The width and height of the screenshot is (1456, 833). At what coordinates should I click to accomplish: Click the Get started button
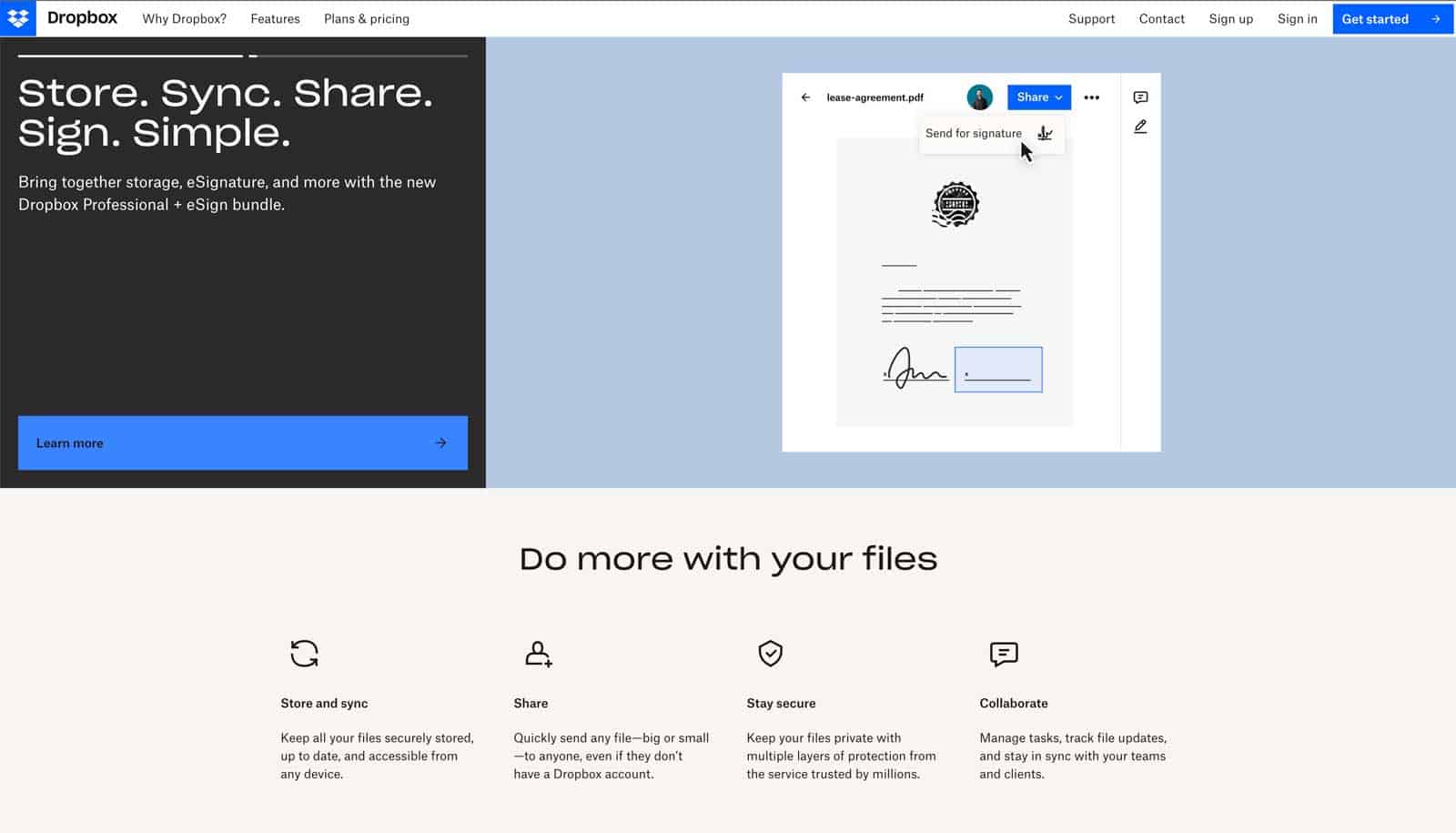tap(1392, 19)
